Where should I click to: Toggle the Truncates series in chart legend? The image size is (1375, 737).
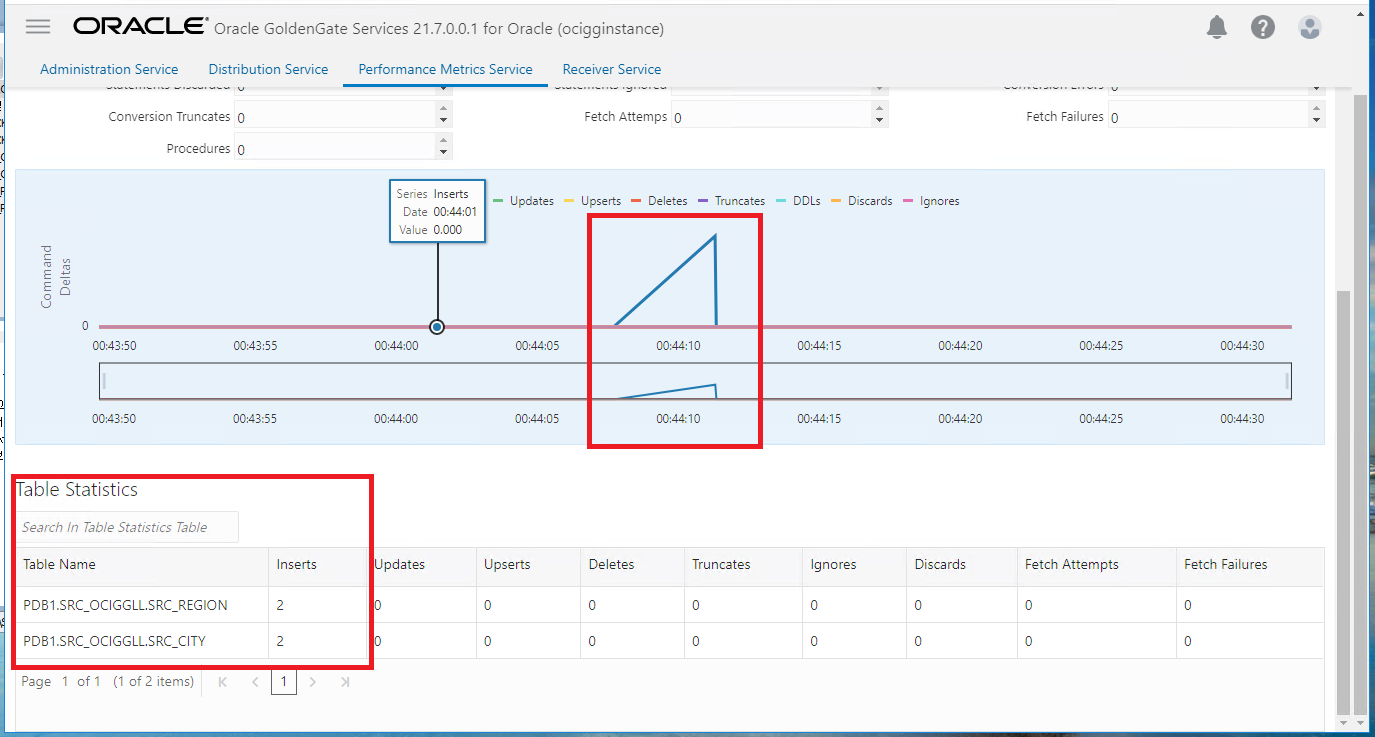[x=731, y=201]
